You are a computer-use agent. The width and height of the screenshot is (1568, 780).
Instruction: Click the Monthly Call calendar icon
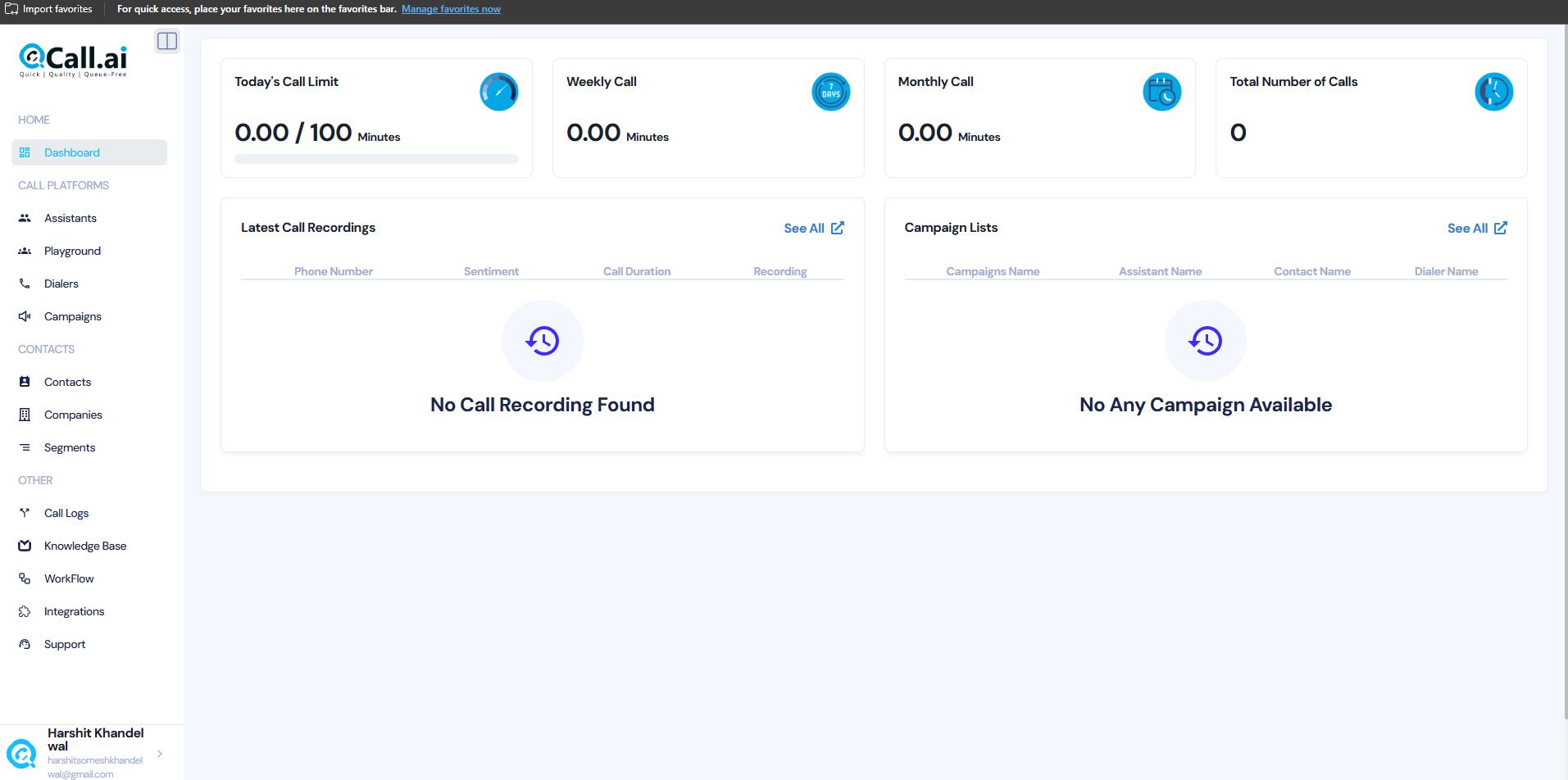1161,92
